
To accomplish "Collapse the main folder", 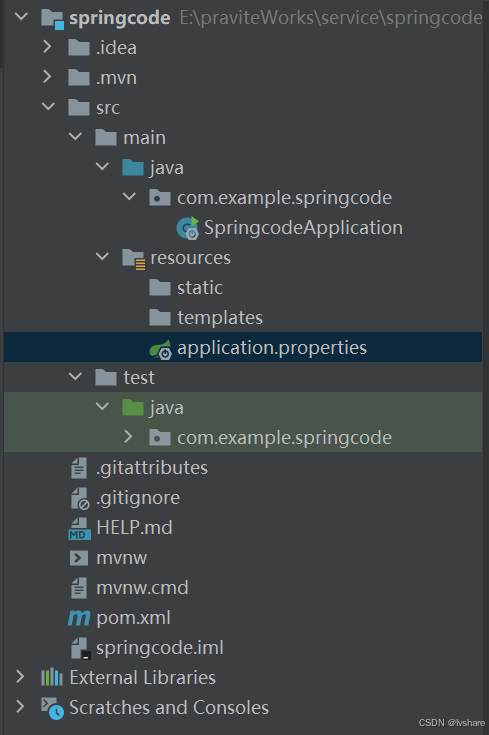I will coord(75,137).
